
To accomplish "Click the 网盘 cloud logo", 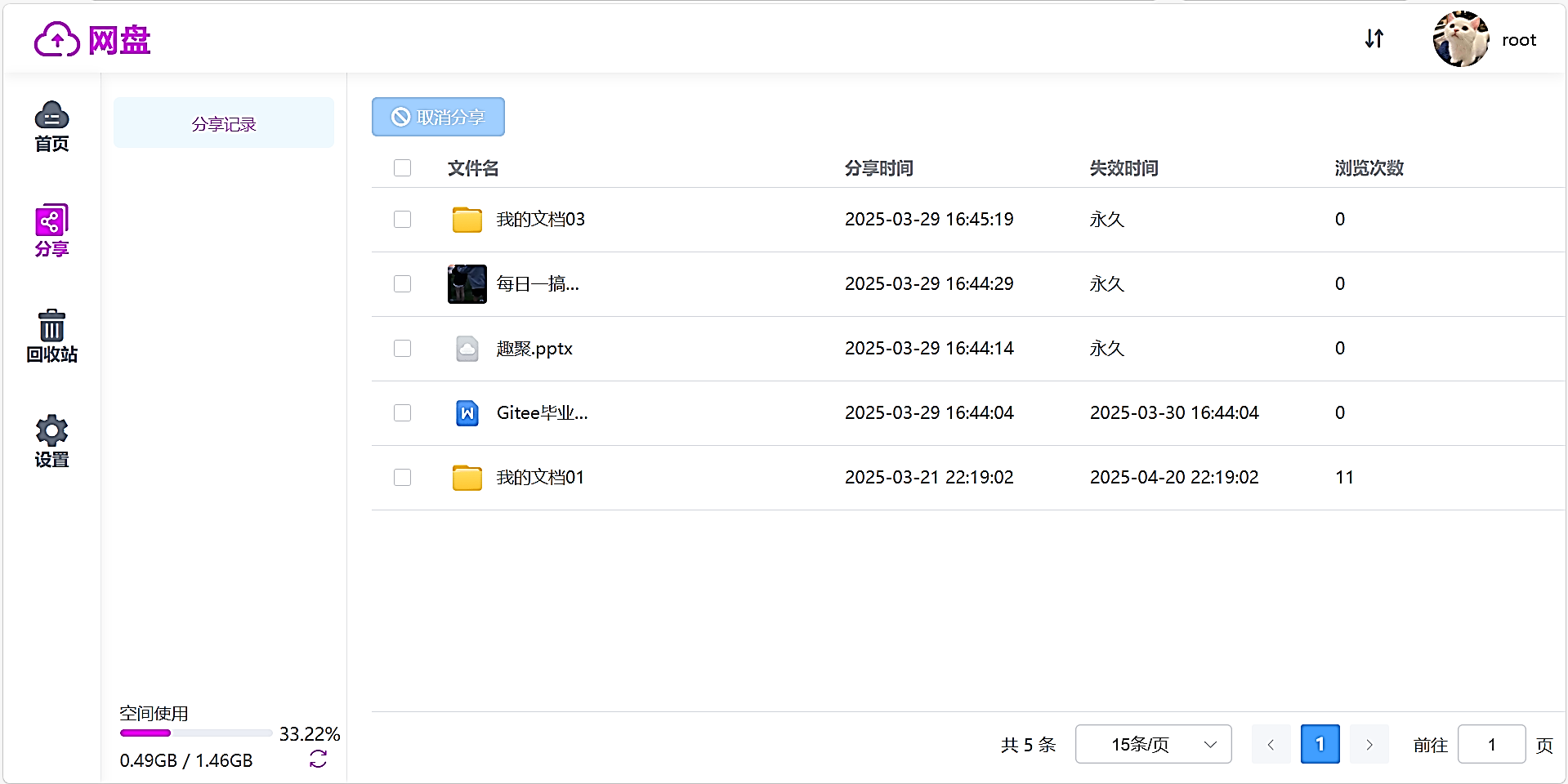I will coord(57,39).
